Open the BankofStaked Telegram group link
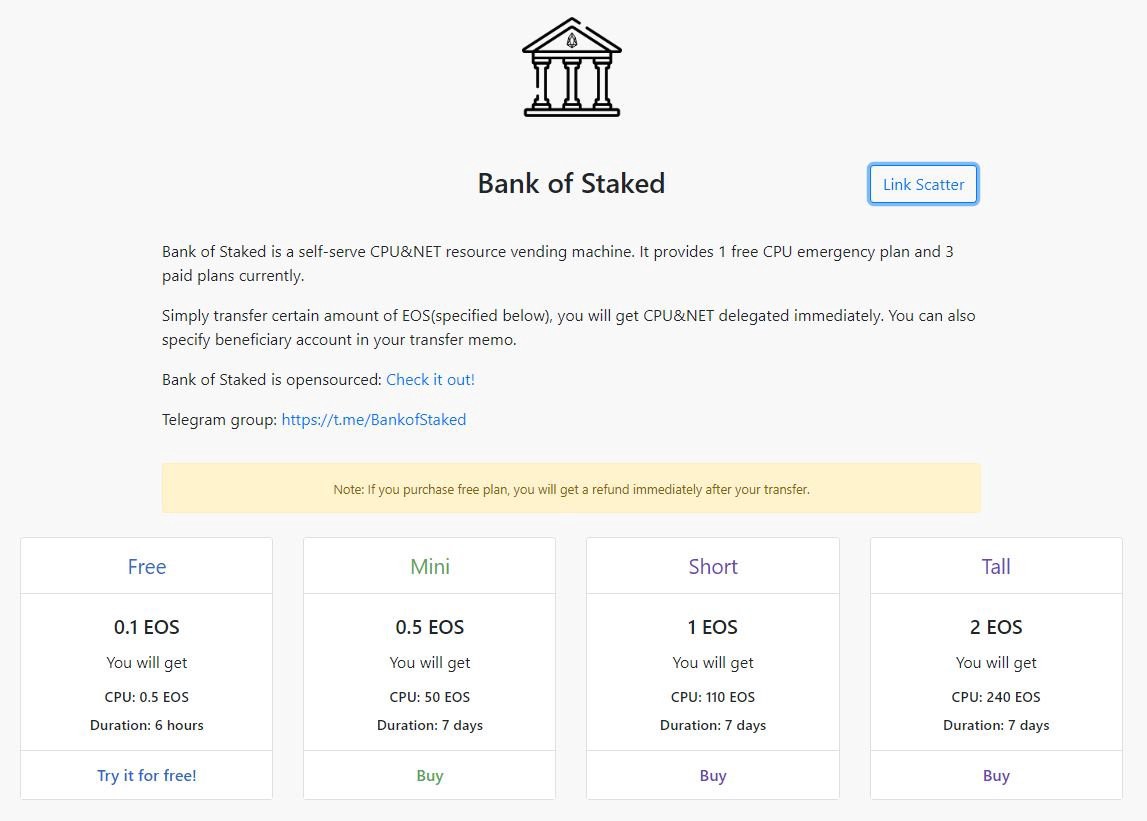Image resolution: width=1147 pixels, height=821 pixels. pos(373,419)
